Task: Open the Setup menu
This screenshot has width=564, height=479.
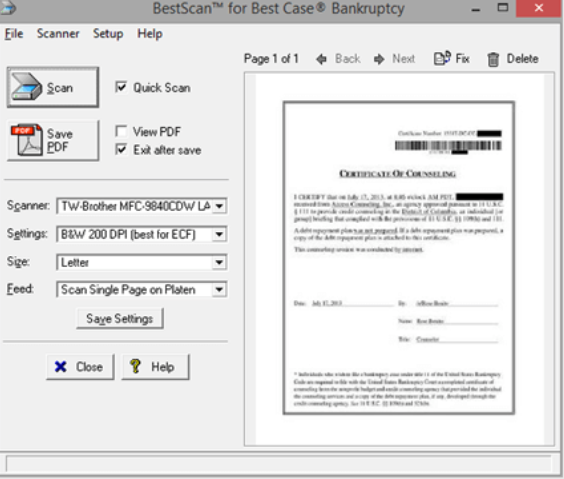Action: (x=108, y=34)
